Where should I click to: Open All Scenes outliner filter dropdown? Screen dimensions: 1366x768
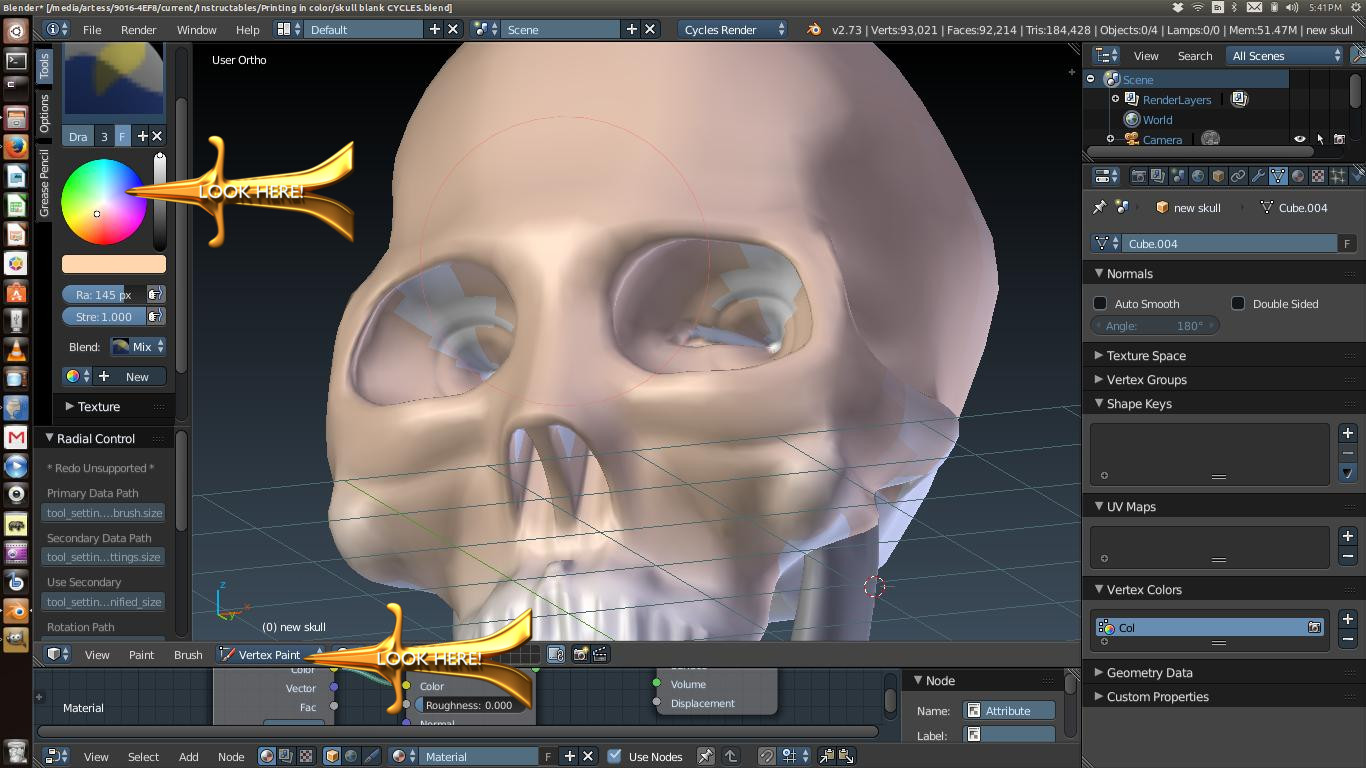[1285, 55]
